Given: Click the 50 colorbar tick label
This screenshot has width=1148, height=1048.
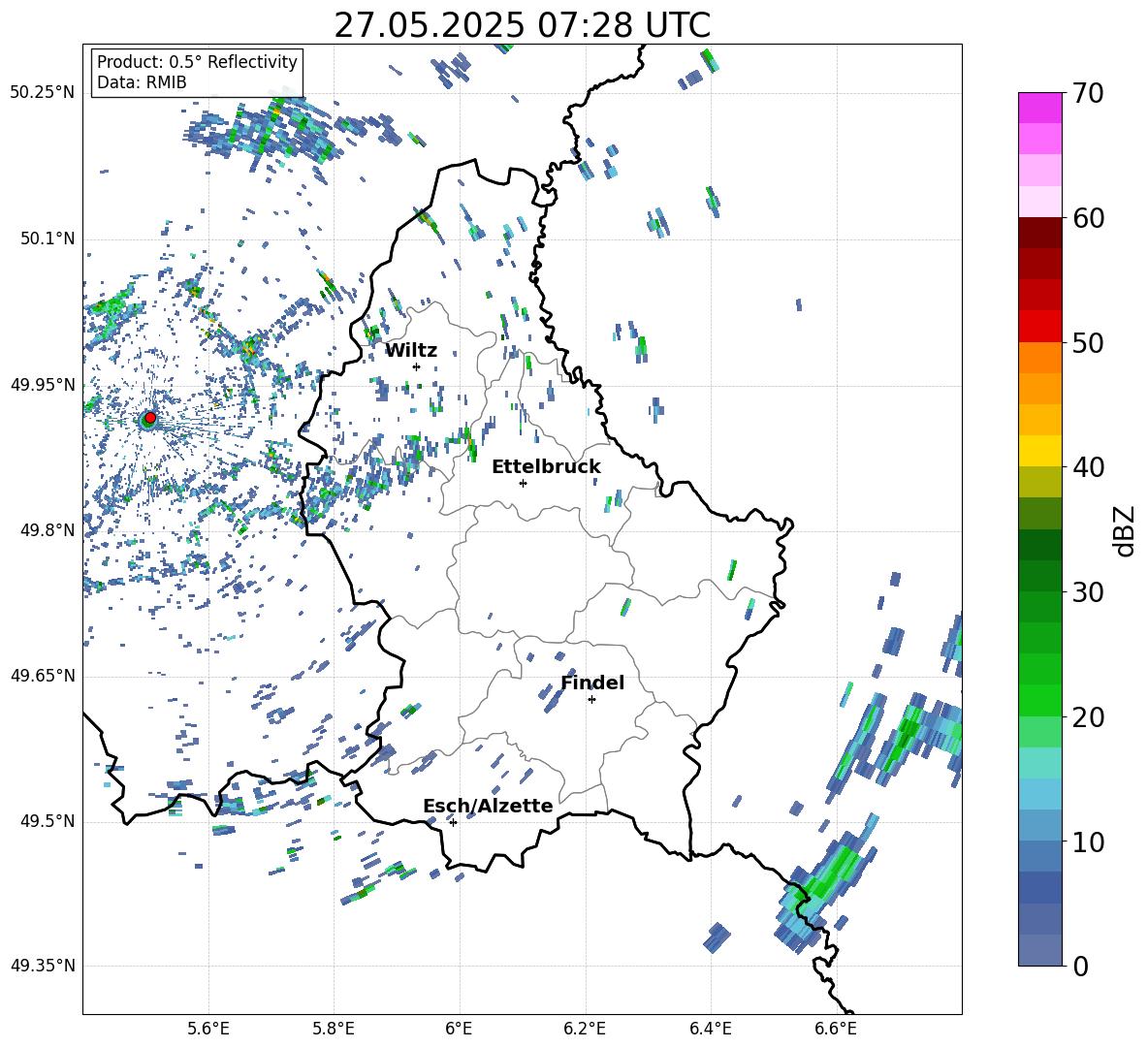Looking at the screenshot, I should coord(1087,343).
